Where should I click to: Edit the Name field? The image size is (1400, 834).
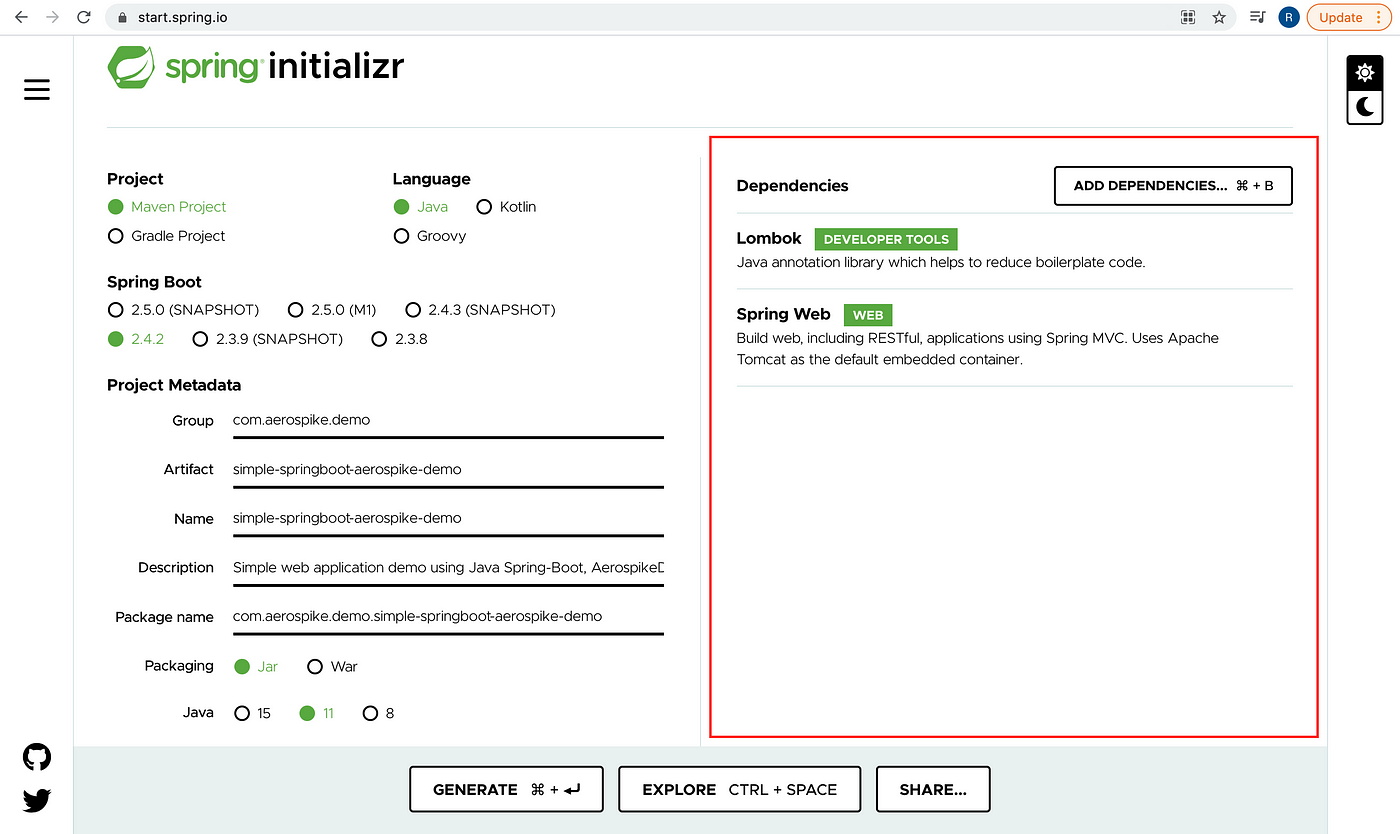(x=448, y=519)
